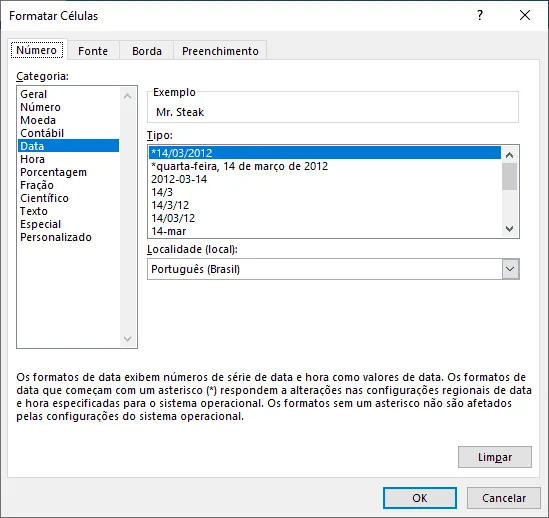Image resolution: width=549 pixels, height=518 pixels.
Task: Click the Tipo list scroll-down arrow
Action: click(509, 229)
